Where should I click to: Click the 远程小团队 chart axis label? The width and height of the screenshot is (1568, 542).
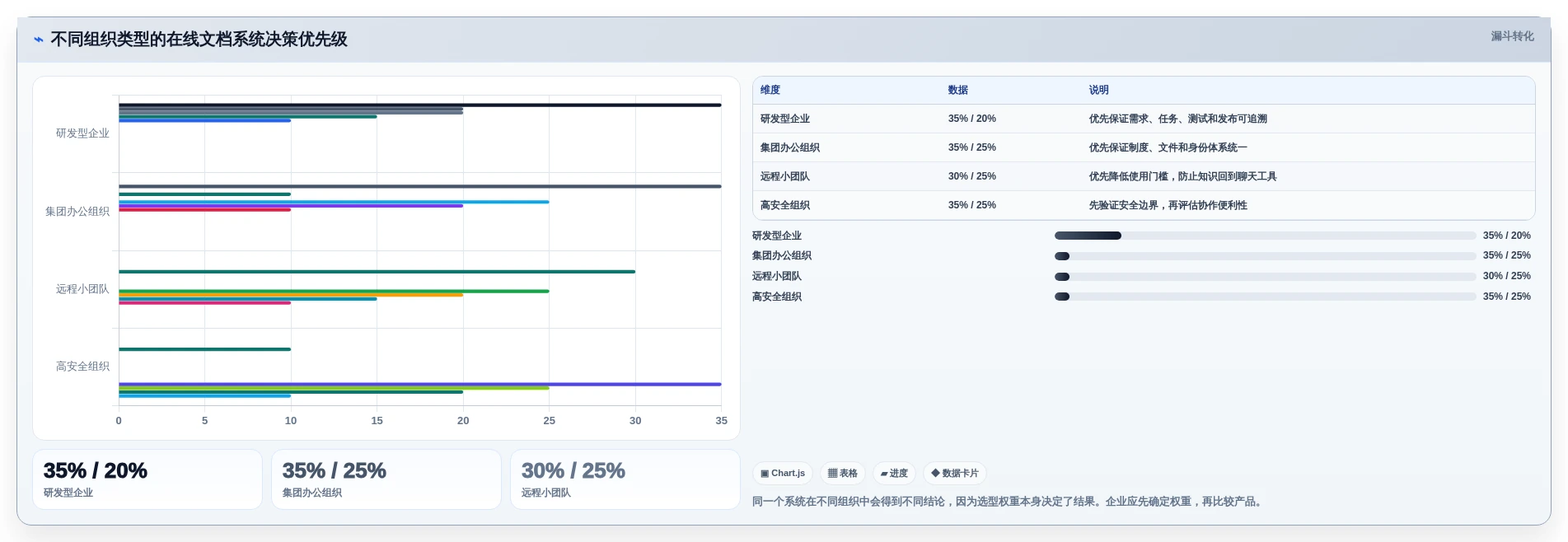tap(82, 289)
